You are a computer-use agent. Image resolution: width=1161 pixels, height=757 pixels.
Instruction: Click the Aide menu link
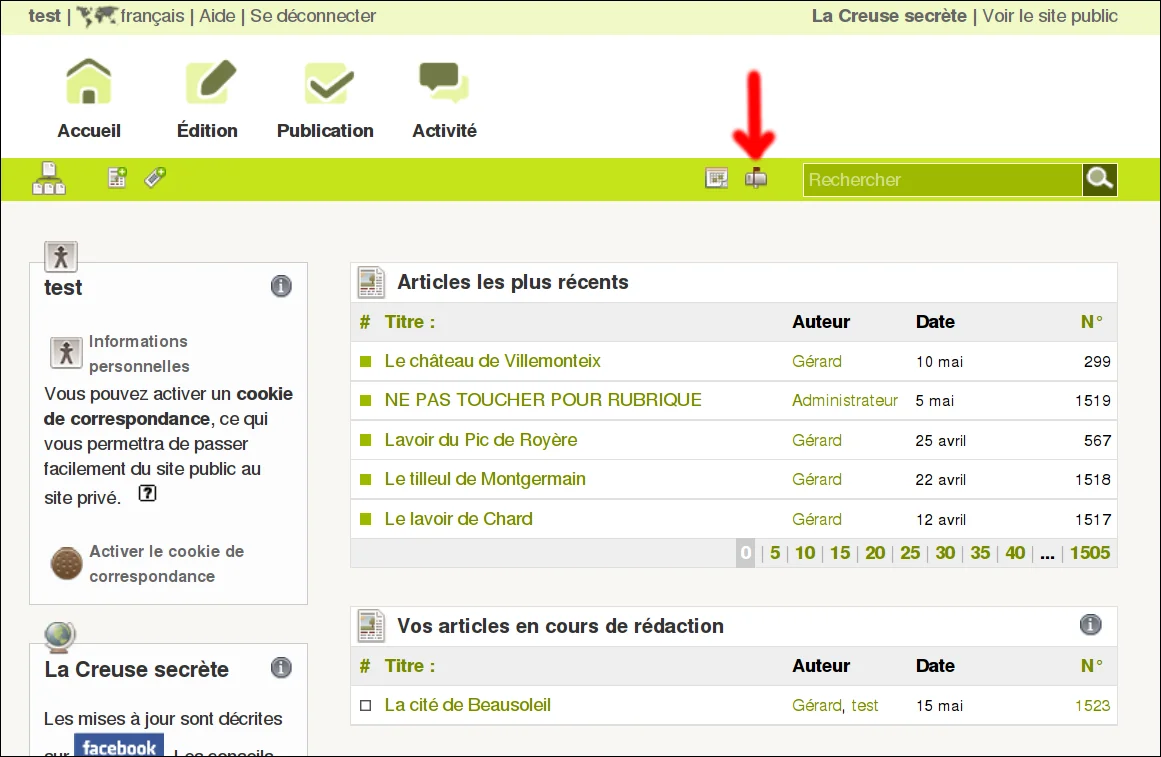(x=217, y=16)
